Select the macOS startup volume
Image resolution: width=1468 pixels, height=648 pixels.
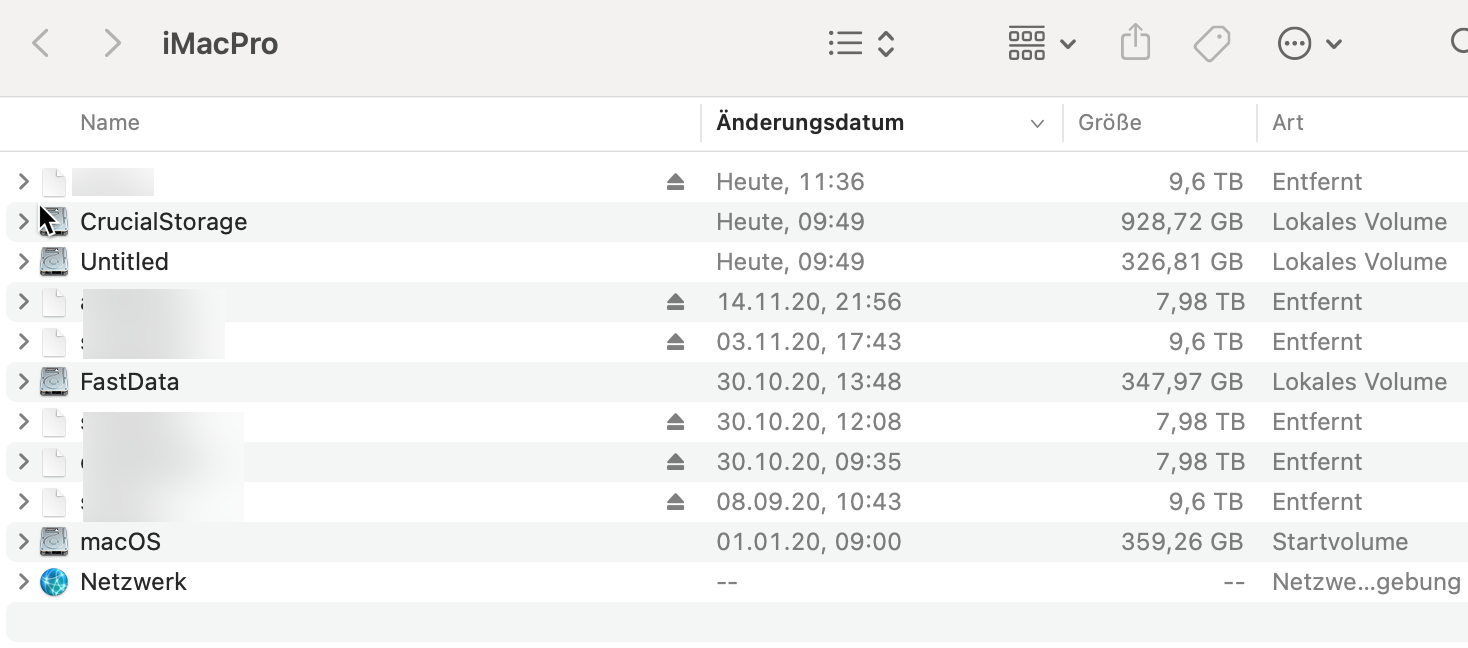[x=120, y=542]
